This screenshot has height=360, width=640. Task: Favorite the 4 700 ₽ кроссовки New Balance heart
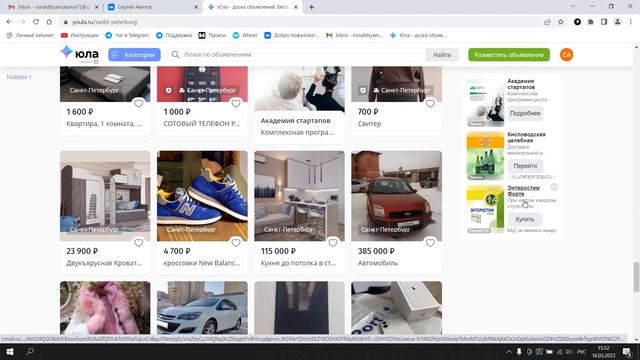(236, 243)
